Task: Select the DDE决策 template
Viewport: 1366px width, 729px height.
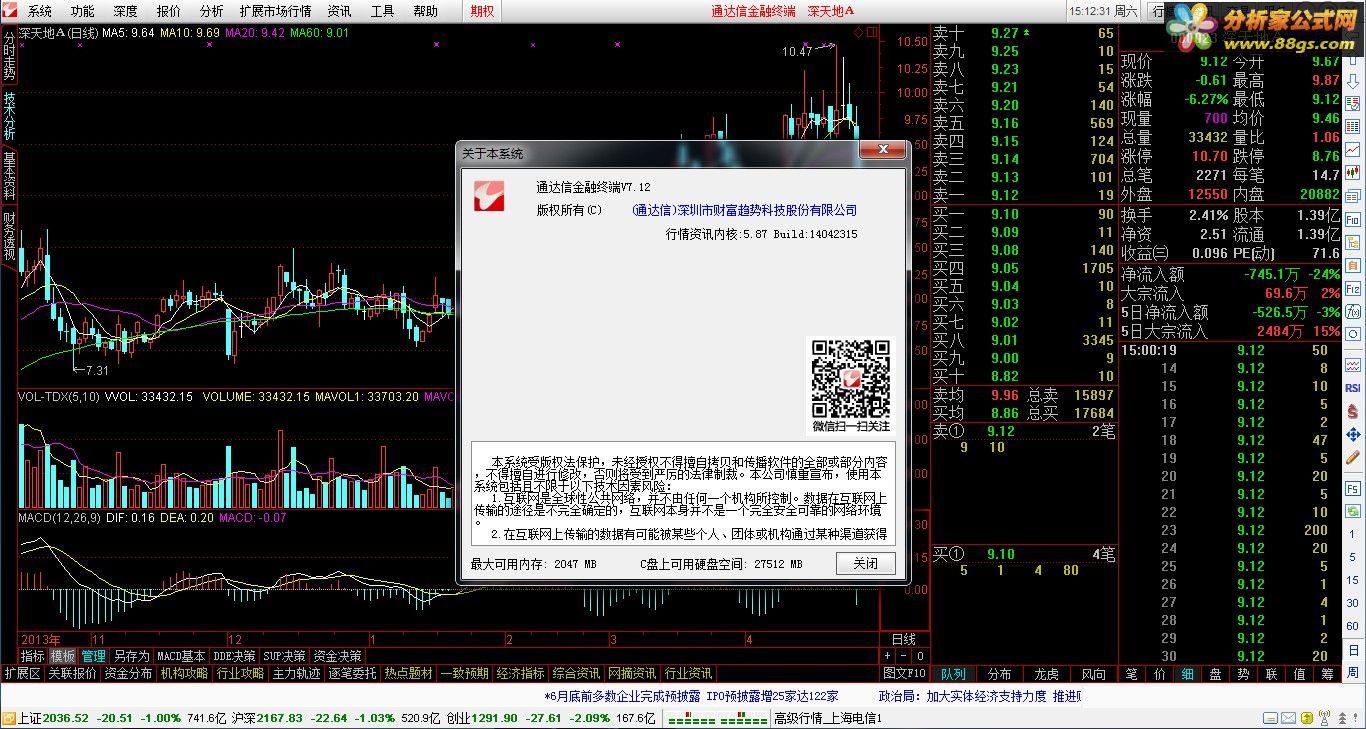Action: tap(234, 656)
